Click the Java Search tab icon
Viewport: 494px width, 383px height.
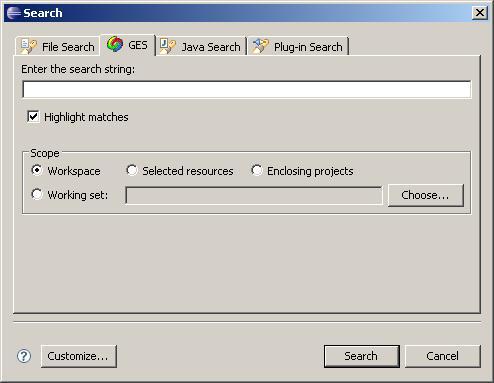click(x=167, y=46)
